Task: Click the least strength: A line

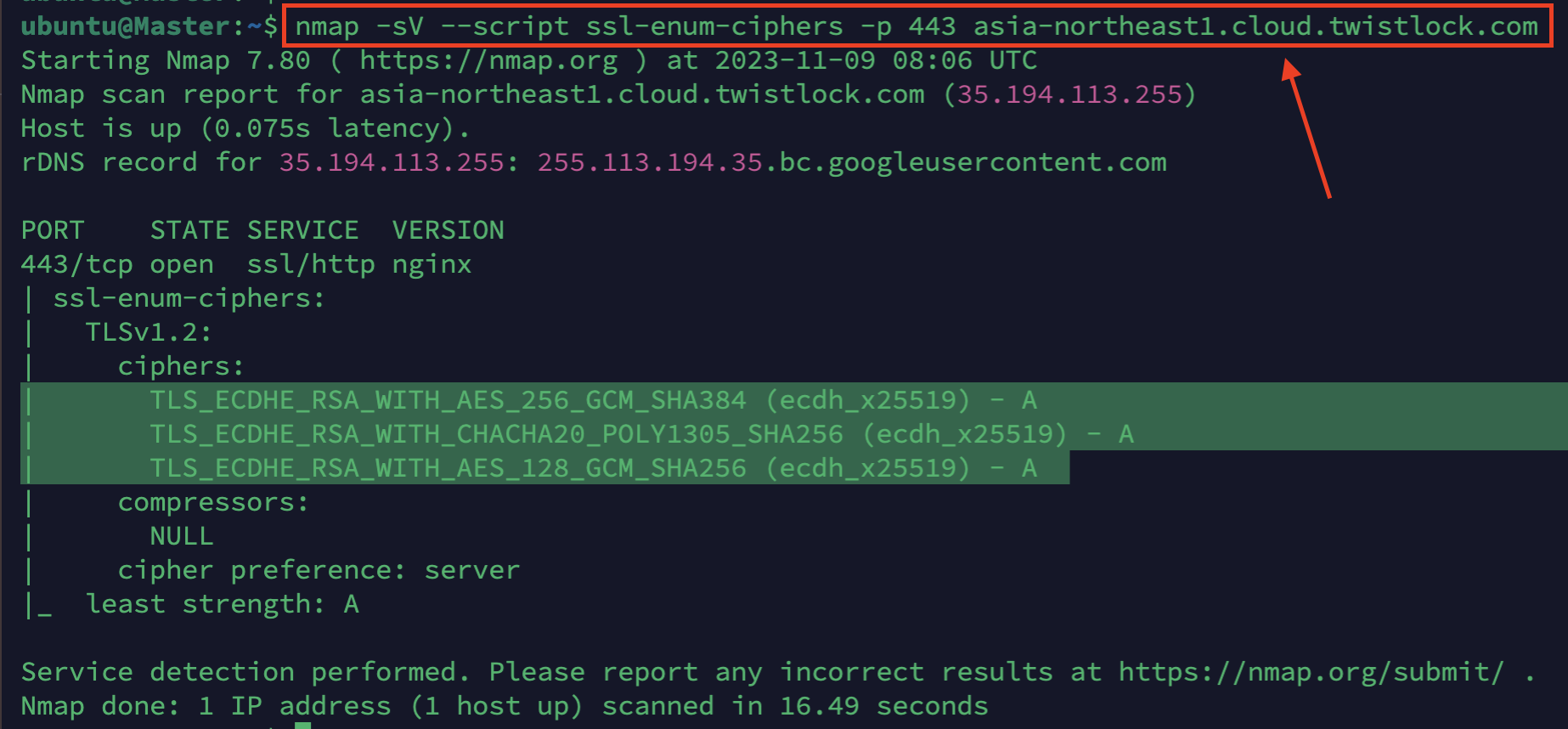Action: tap(222, 604)
